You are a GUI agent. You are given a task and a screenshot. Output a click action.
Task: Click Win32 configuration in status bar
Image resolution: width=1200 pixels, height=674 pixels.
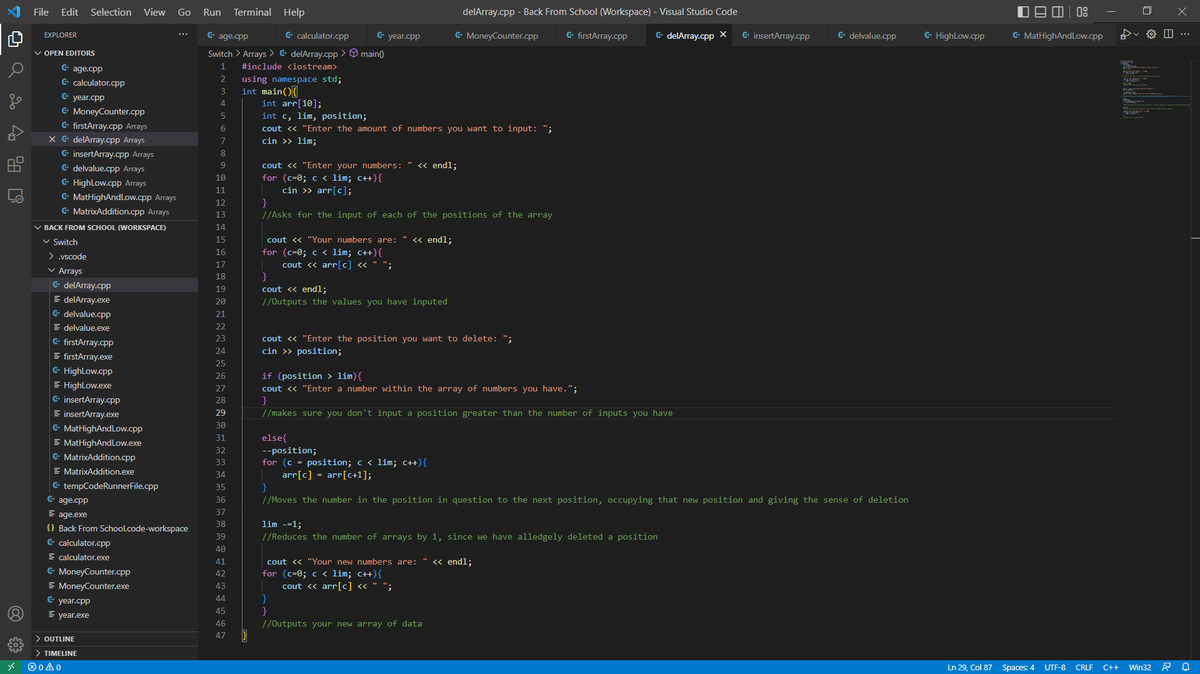pyautogui.click(x=1140, y=667)
